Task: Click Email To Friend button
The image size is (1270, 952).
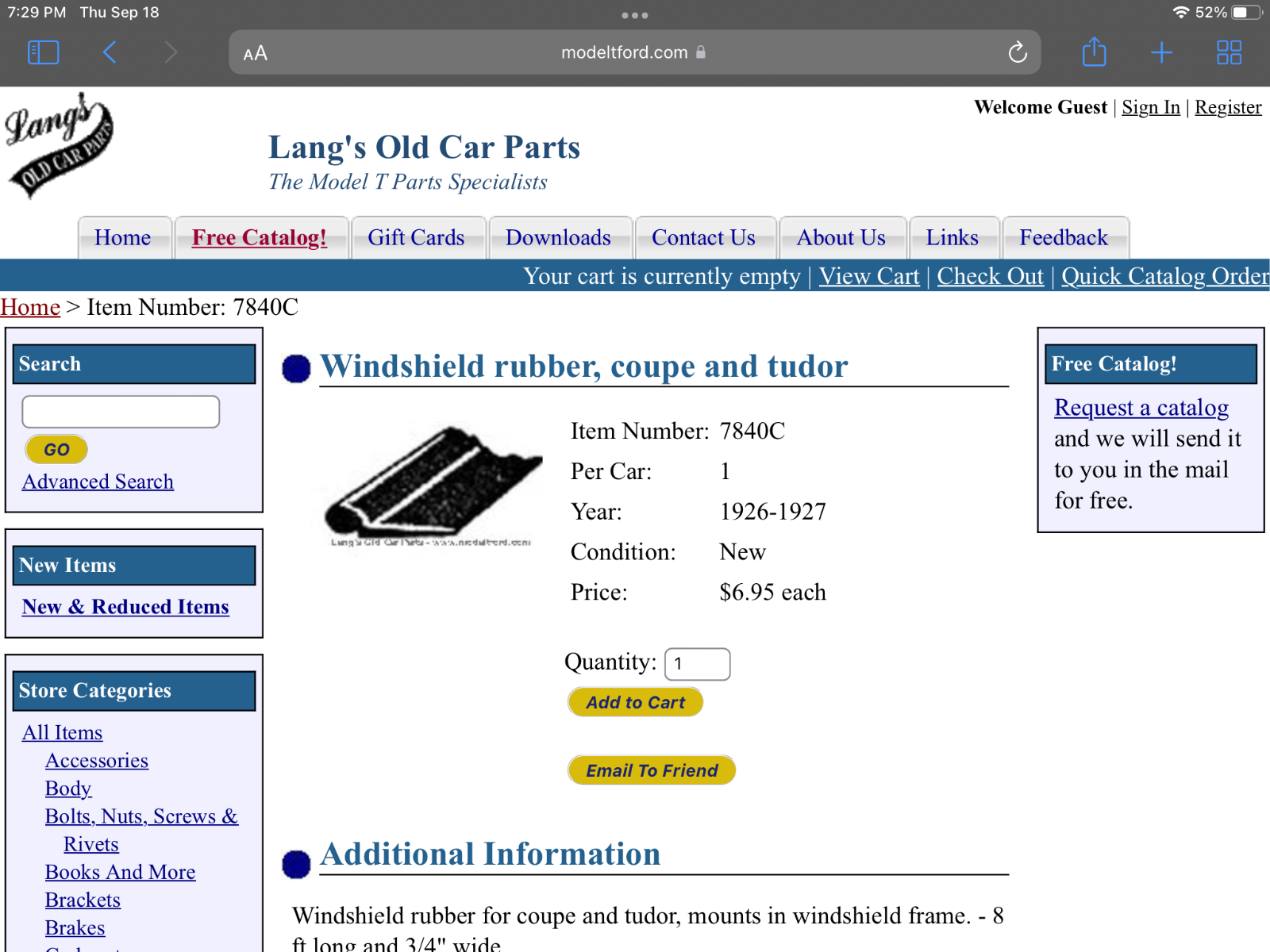Action: point(651,770)
